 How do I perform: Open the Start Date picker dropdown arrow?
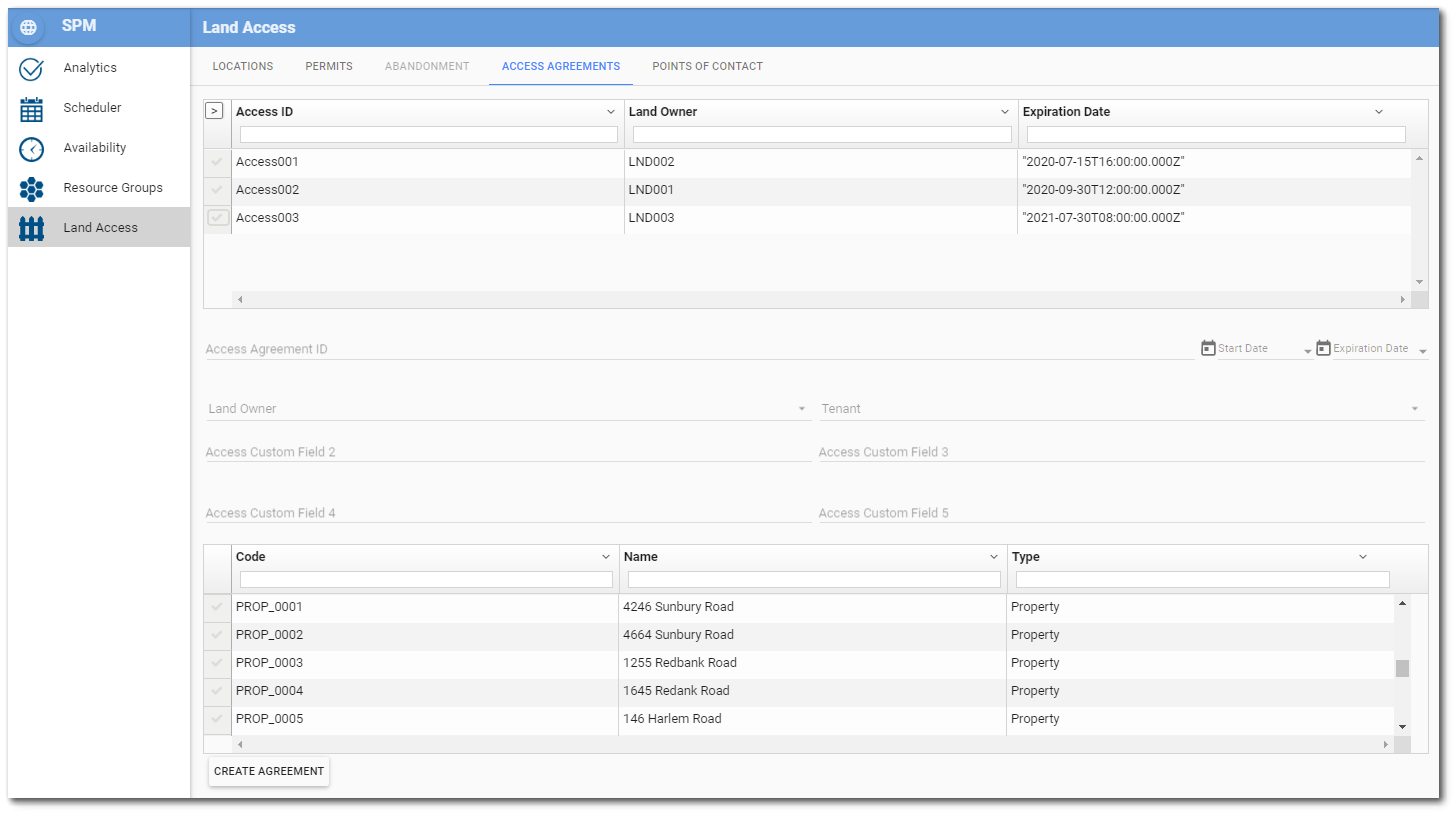tap(1308, 351)
